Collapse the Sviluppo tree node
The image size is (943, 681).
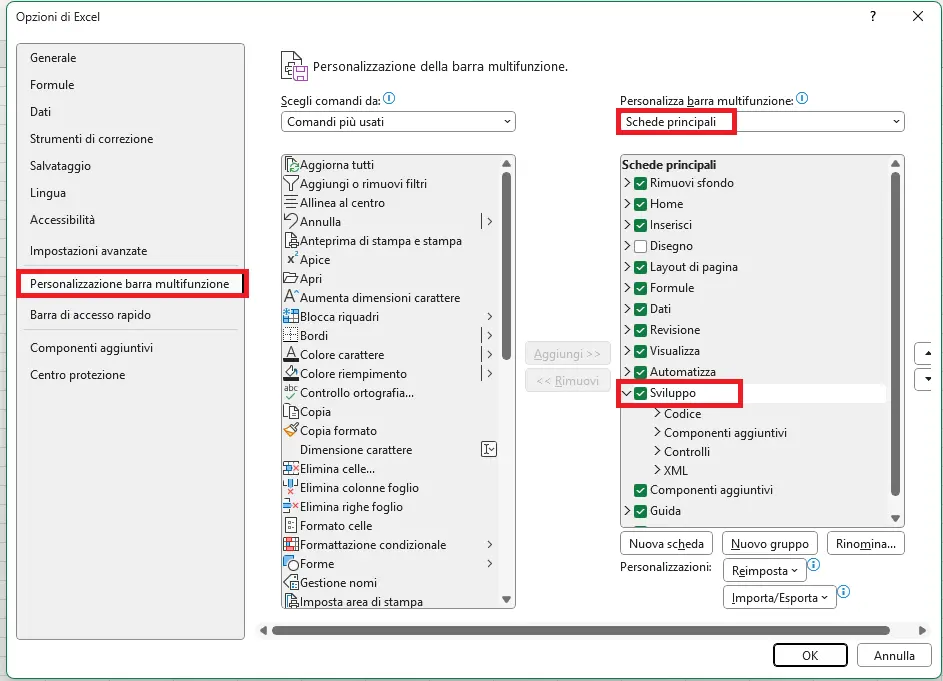pyautogui.click(x=627, y=393)
